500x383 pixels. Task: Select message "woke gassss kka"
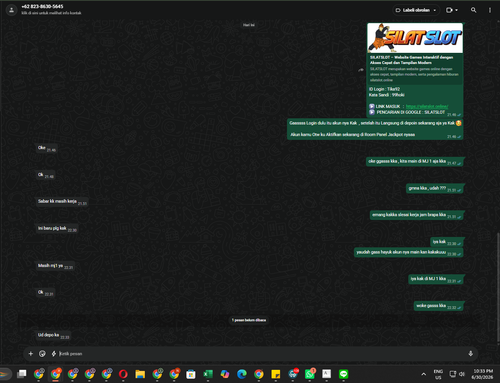[439, 306]
